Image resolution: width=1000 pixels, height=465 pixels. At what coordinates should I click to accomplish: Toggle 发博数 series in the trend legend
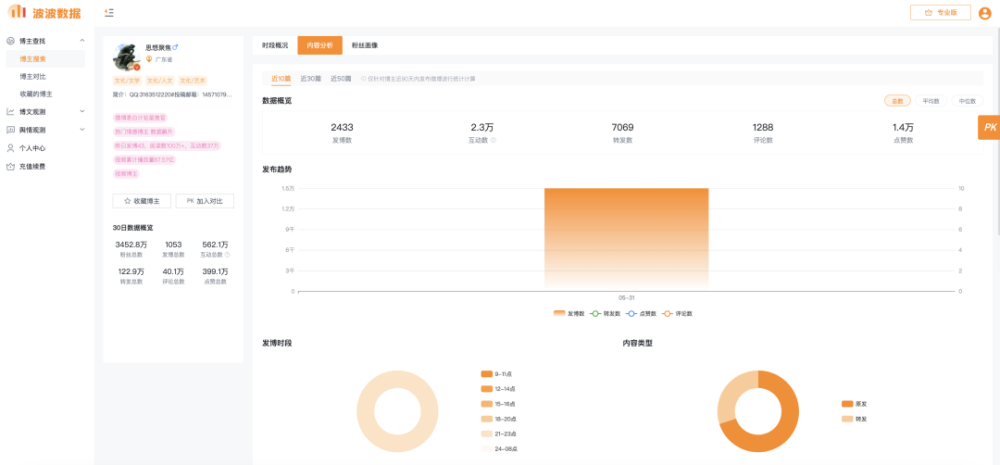pos(568,314)
